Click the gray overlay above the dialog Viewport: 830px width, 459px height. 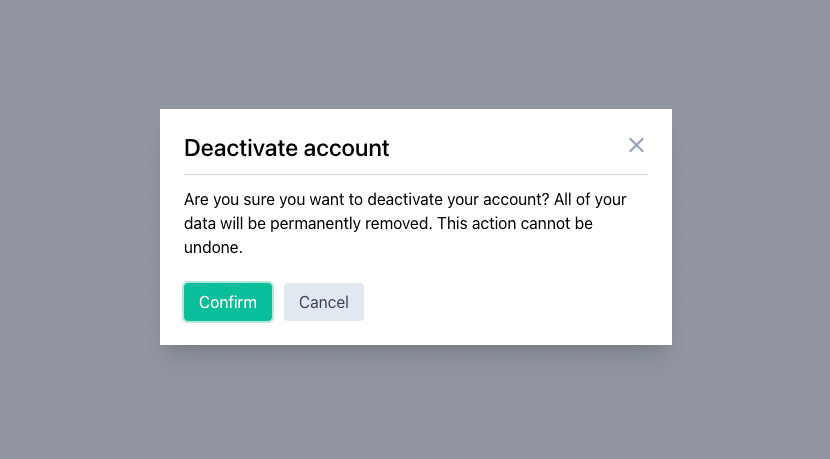point(416,53)
